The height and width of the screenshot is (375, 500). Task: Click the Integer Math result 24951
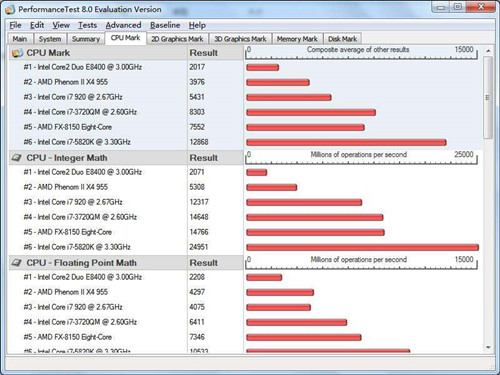(199, 247)
